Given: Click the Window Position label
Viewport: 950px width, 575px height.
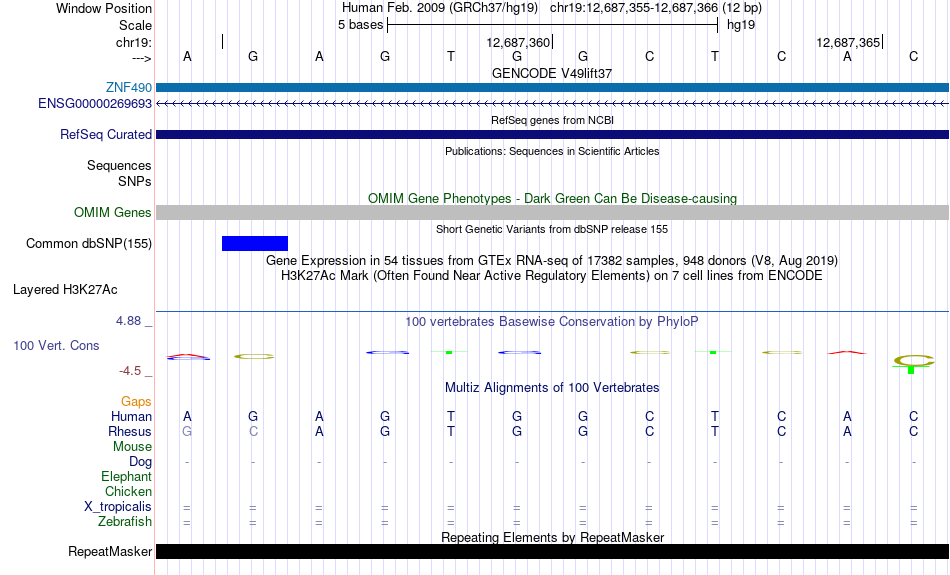Looking at the screenshot, I should 104,8.
